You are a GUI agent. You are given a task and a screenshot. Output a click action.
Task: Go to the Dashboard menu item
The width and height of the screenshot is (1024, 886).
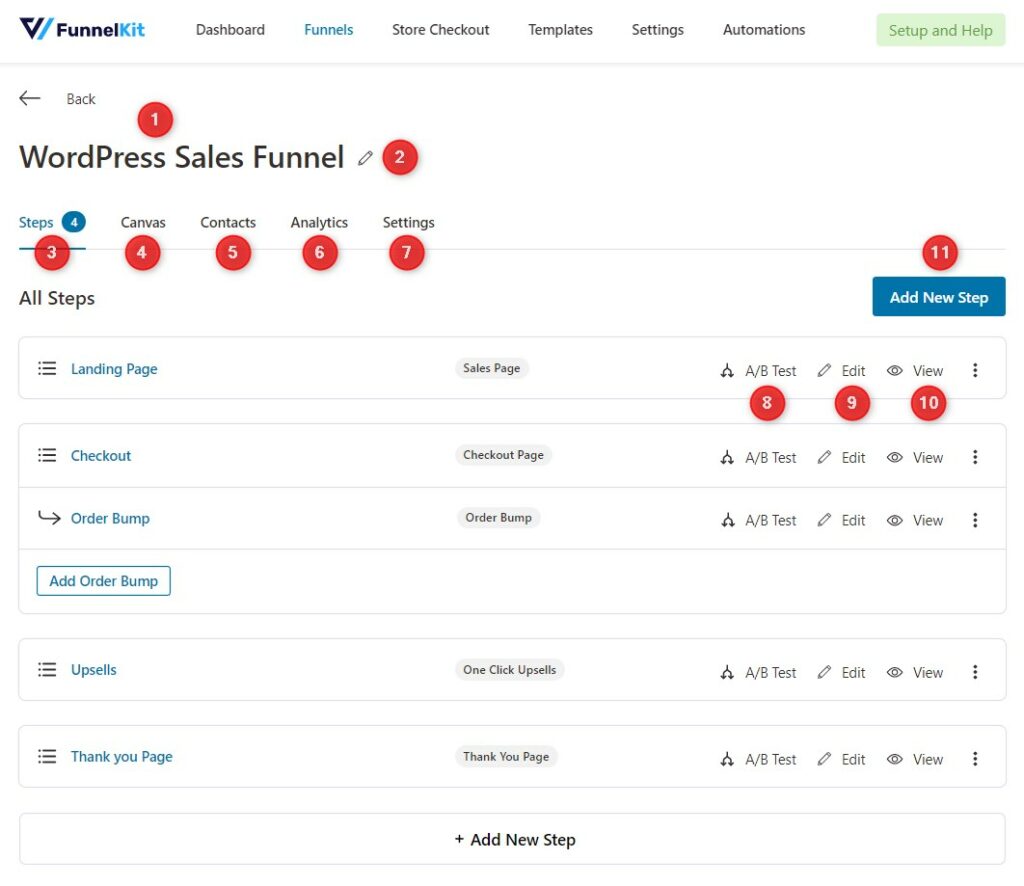coord(230,29)
